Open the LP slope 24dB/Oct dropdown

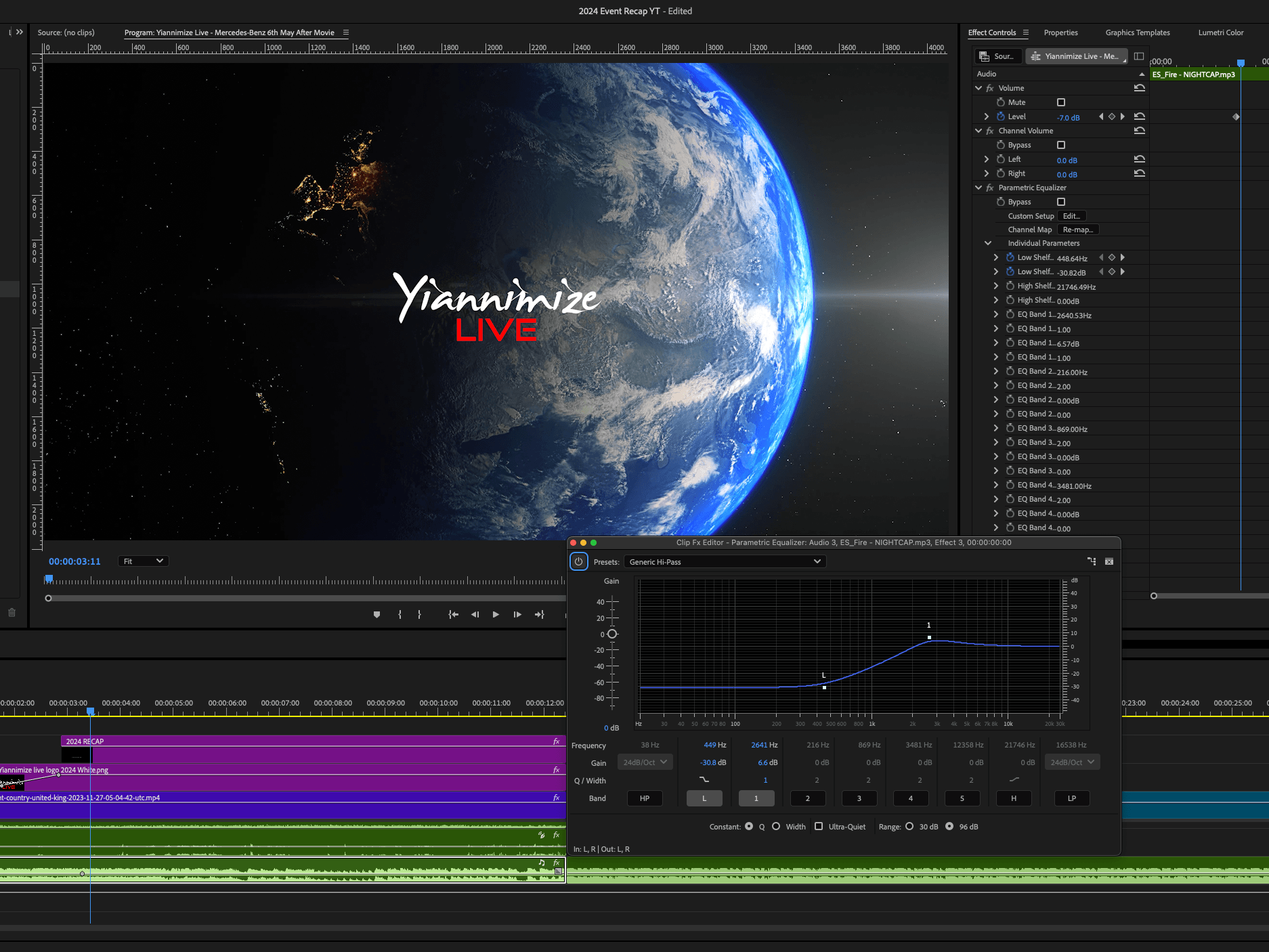point(1073,762)
